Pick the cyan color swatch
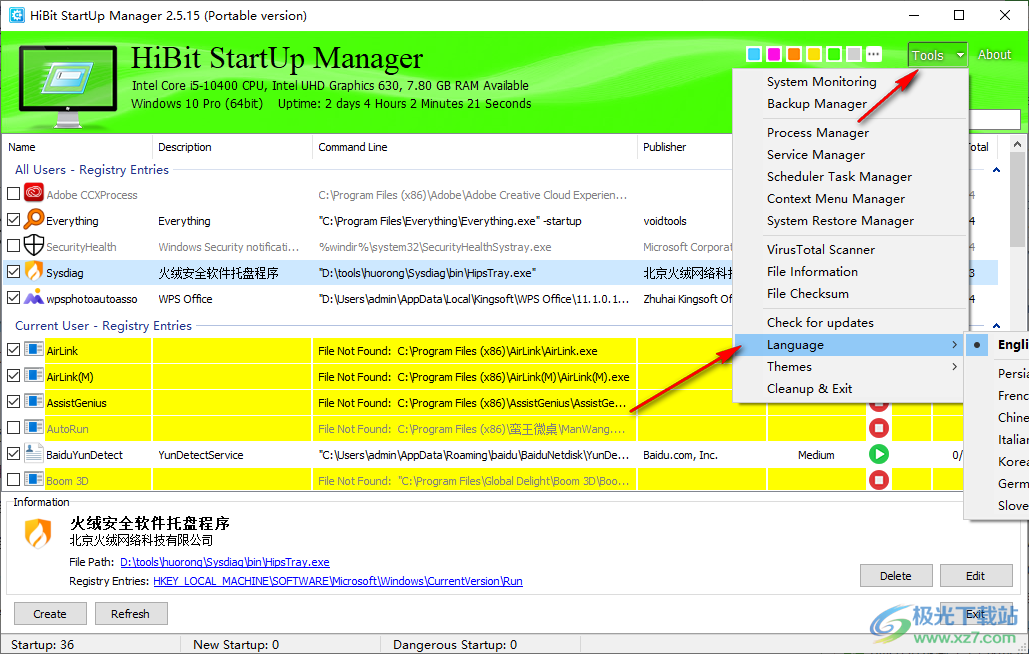The width and height of the screenshot is (1029, 654). (x=754, y=54)
